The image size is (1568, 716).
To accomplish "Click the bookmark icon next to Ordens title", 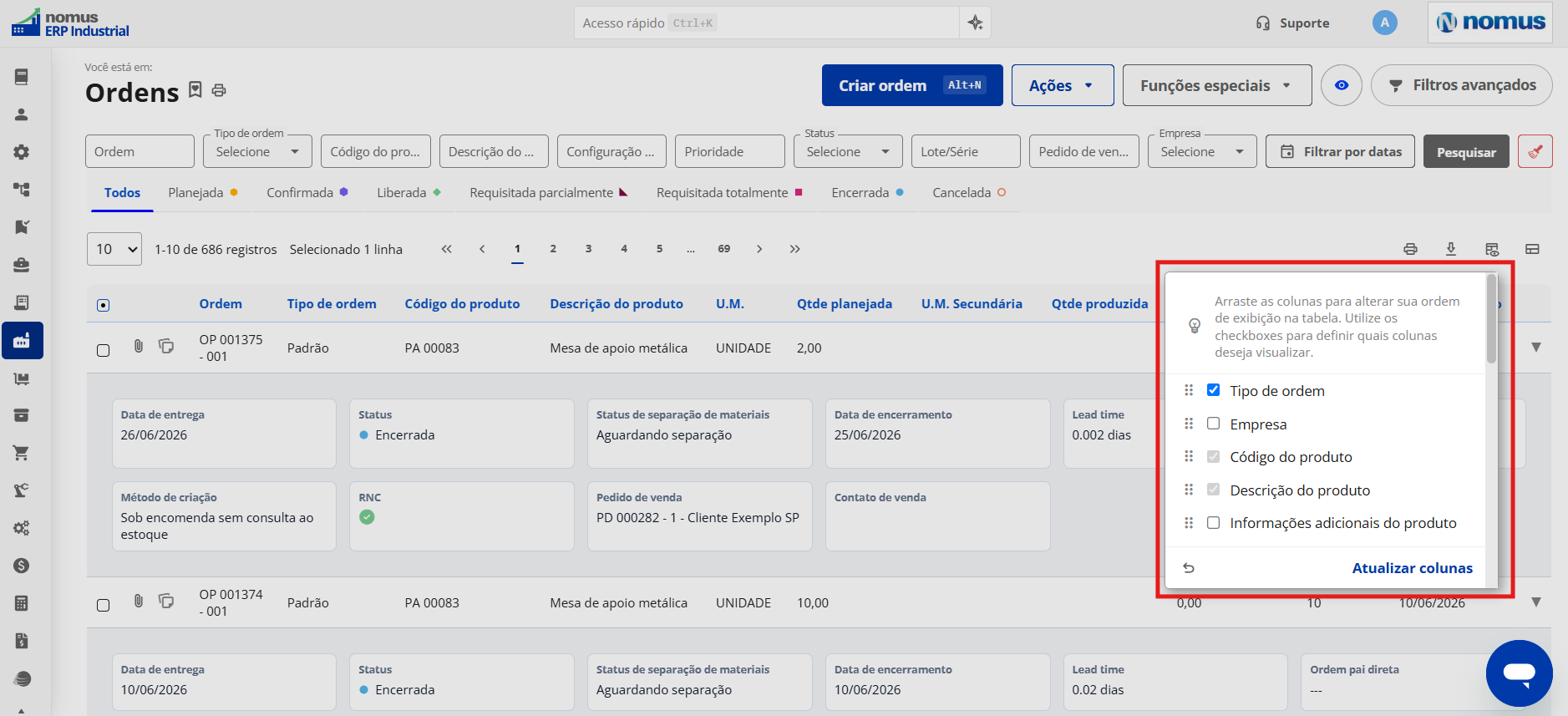I will click(195, 89).
